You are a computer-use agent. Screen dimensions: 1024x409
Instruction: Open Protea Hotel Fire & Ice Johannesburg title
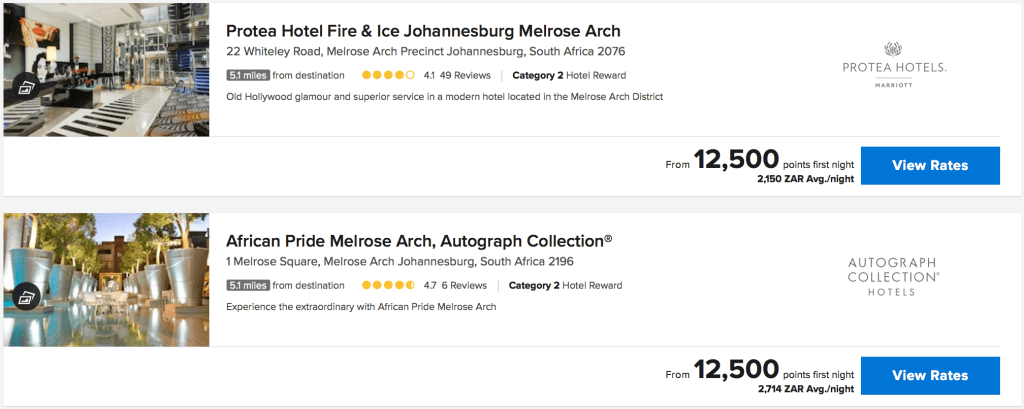pyautogui.click(x=423, y=31)
